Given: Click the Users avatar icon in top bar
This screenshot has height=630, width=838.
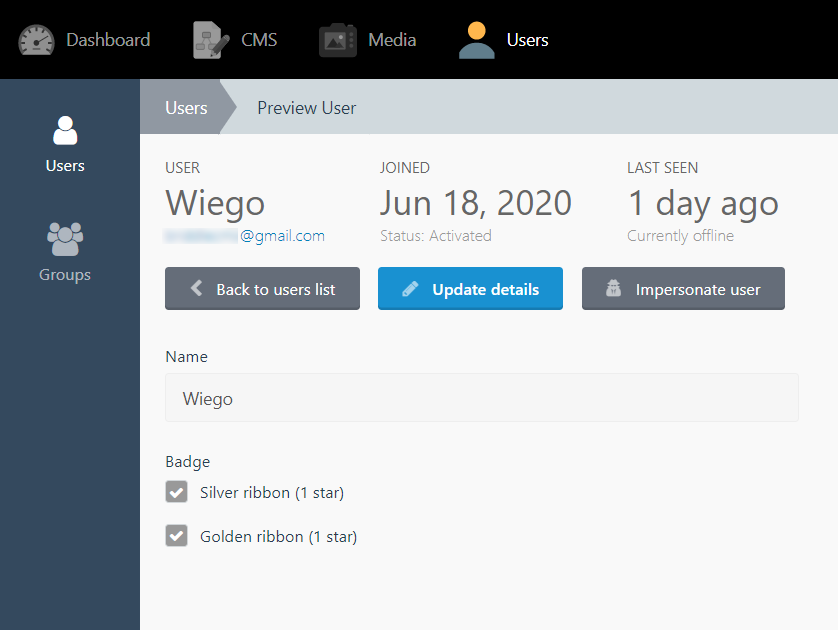Looking at the screenshot, I should coord(477,40).
